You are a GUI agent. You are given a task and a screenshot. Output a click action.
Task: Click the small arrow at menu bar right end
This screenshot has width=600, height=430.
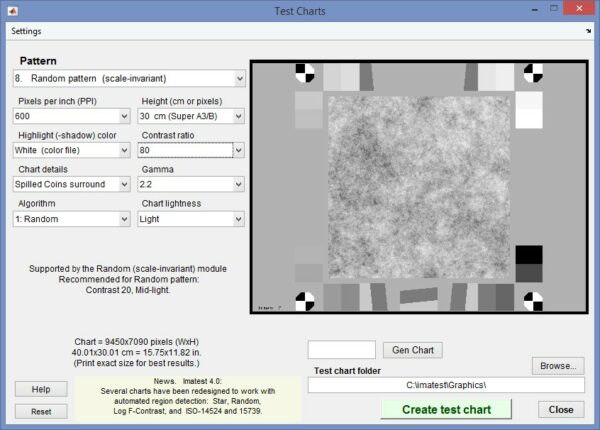[x=589, y=32]
